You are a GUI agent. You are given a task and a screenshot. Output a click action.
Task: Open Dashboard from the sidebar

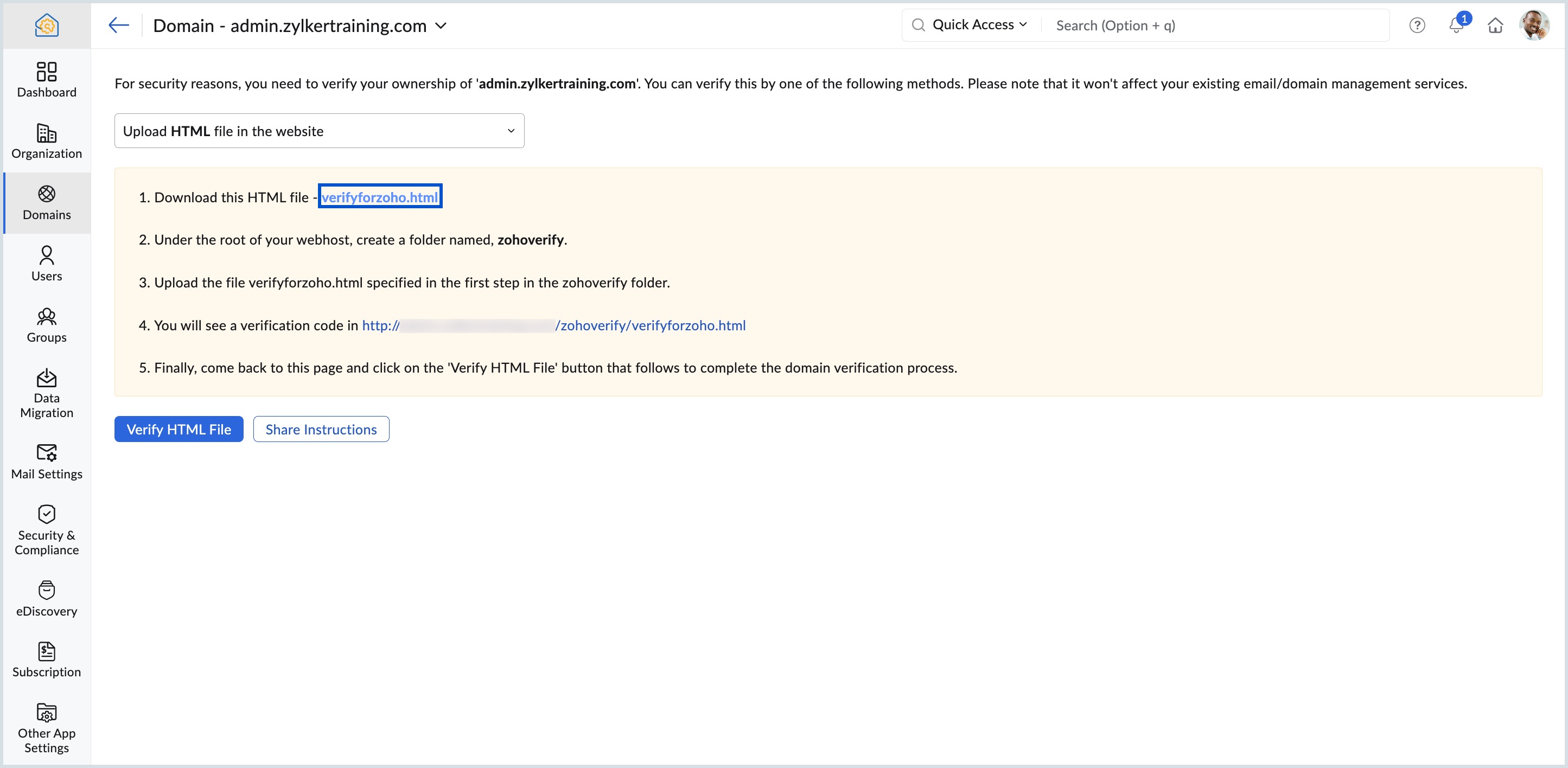pyautogui.click(x=47, y=79)
